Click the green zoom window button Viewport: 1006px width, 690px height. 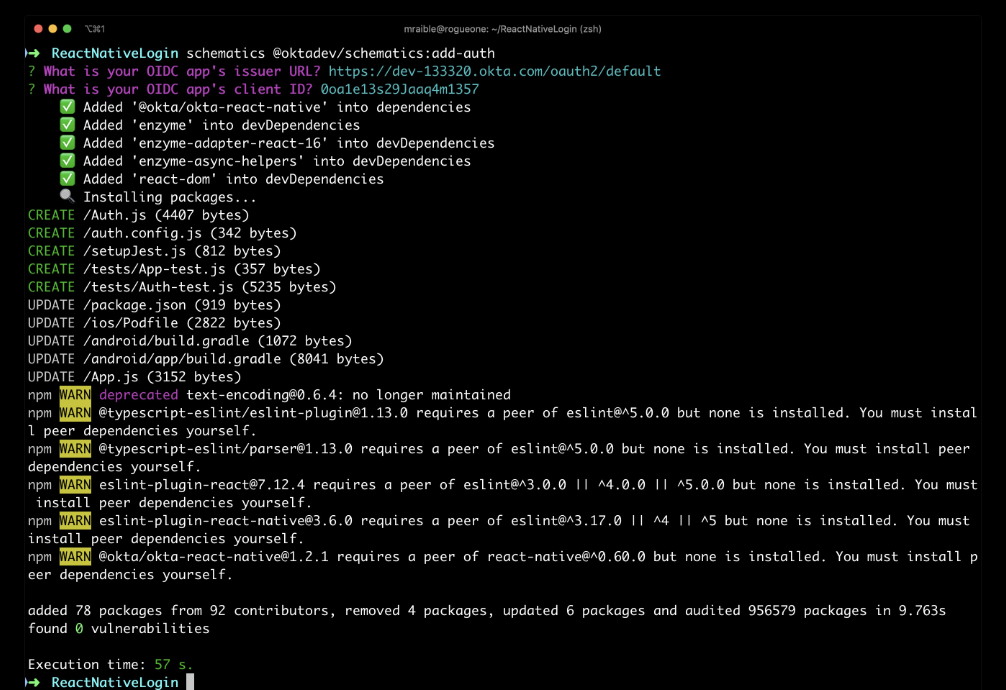pyautogui.click(x=67, y=29)
